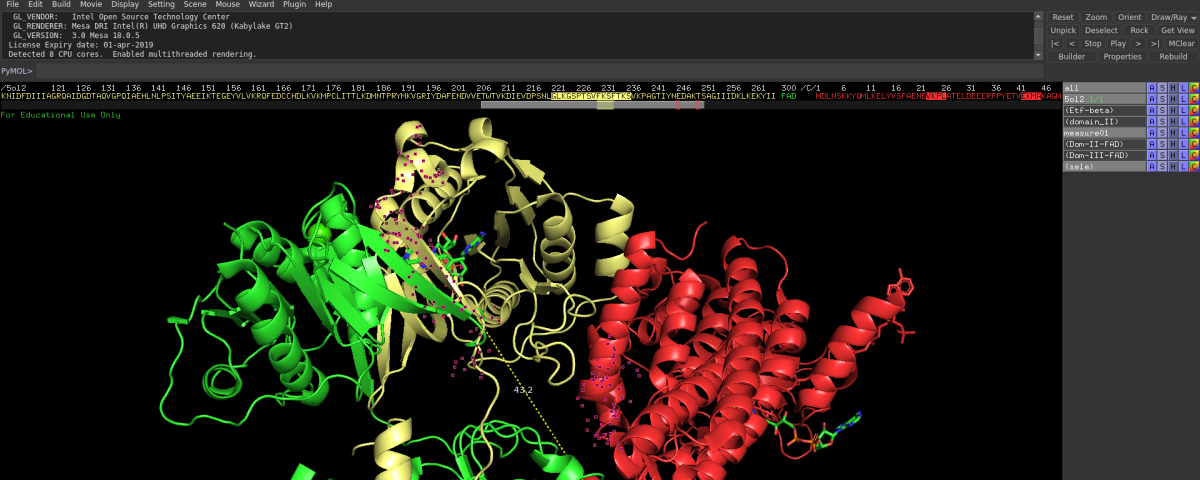Screen dimensions: 1200x480
Task: Open the Scene menu
Action: pyautogui.click(x=194, y=4)
